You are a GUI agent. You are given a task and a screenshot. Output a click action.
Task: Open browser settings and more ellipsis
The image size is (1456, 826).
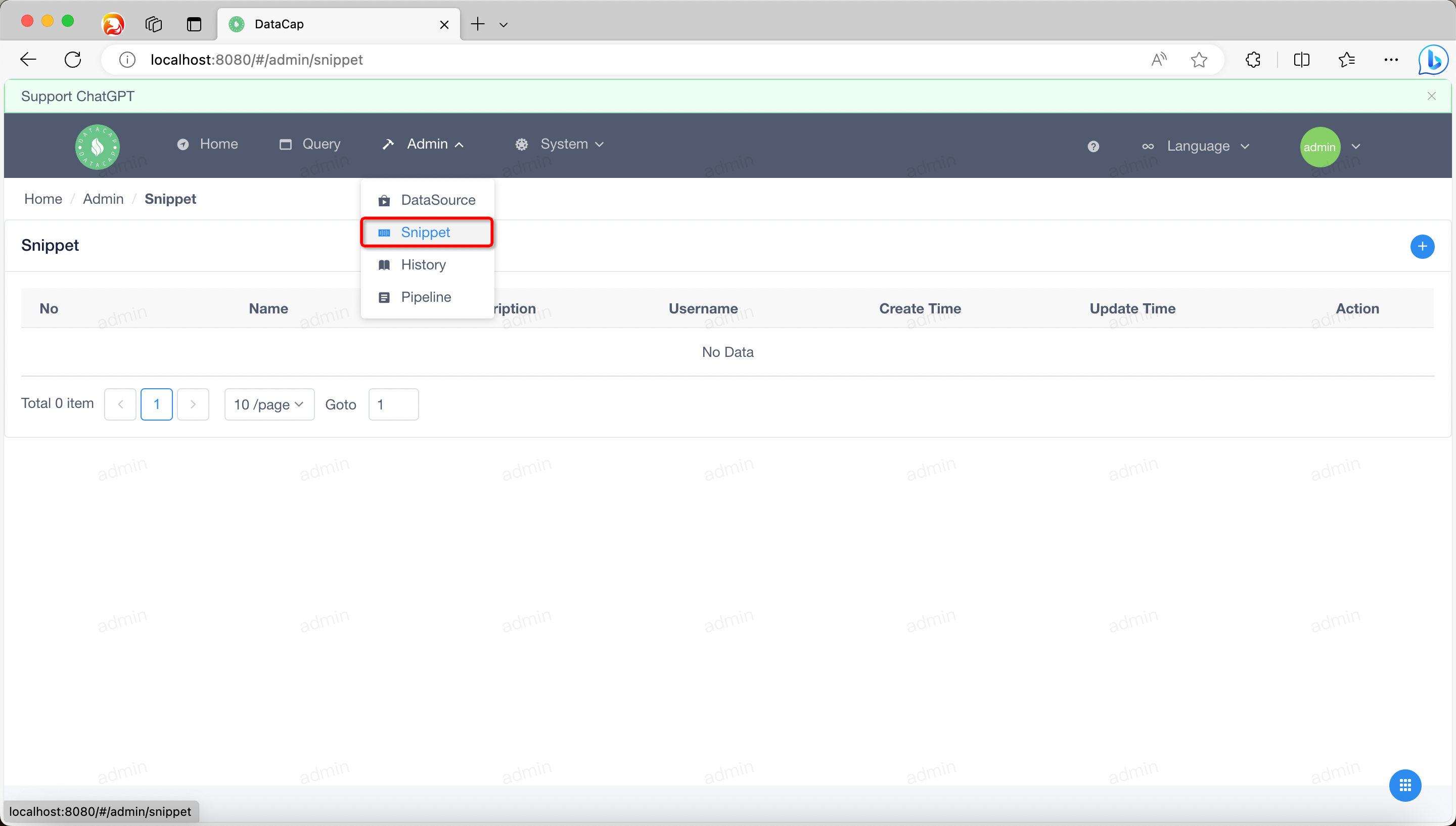pos(1391,60)
